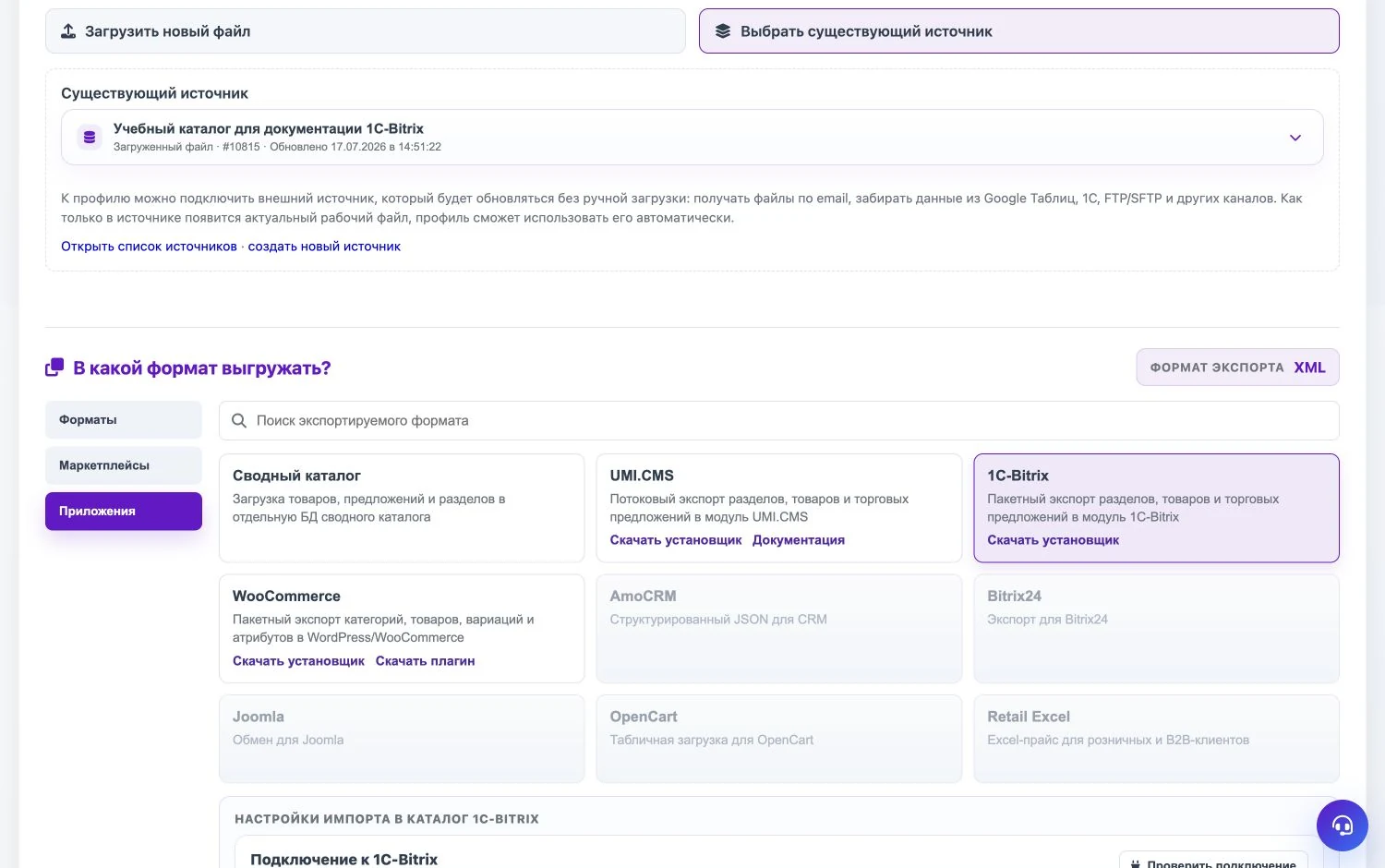
Task: Click Скачать установщик in the 1C-Bitrix card
Action: pos(1054,540)
